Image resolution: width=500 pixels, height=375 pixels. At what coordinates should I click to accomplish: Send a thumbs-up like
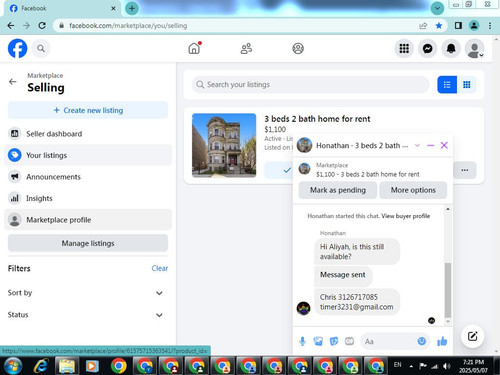[x=442, y=341]
